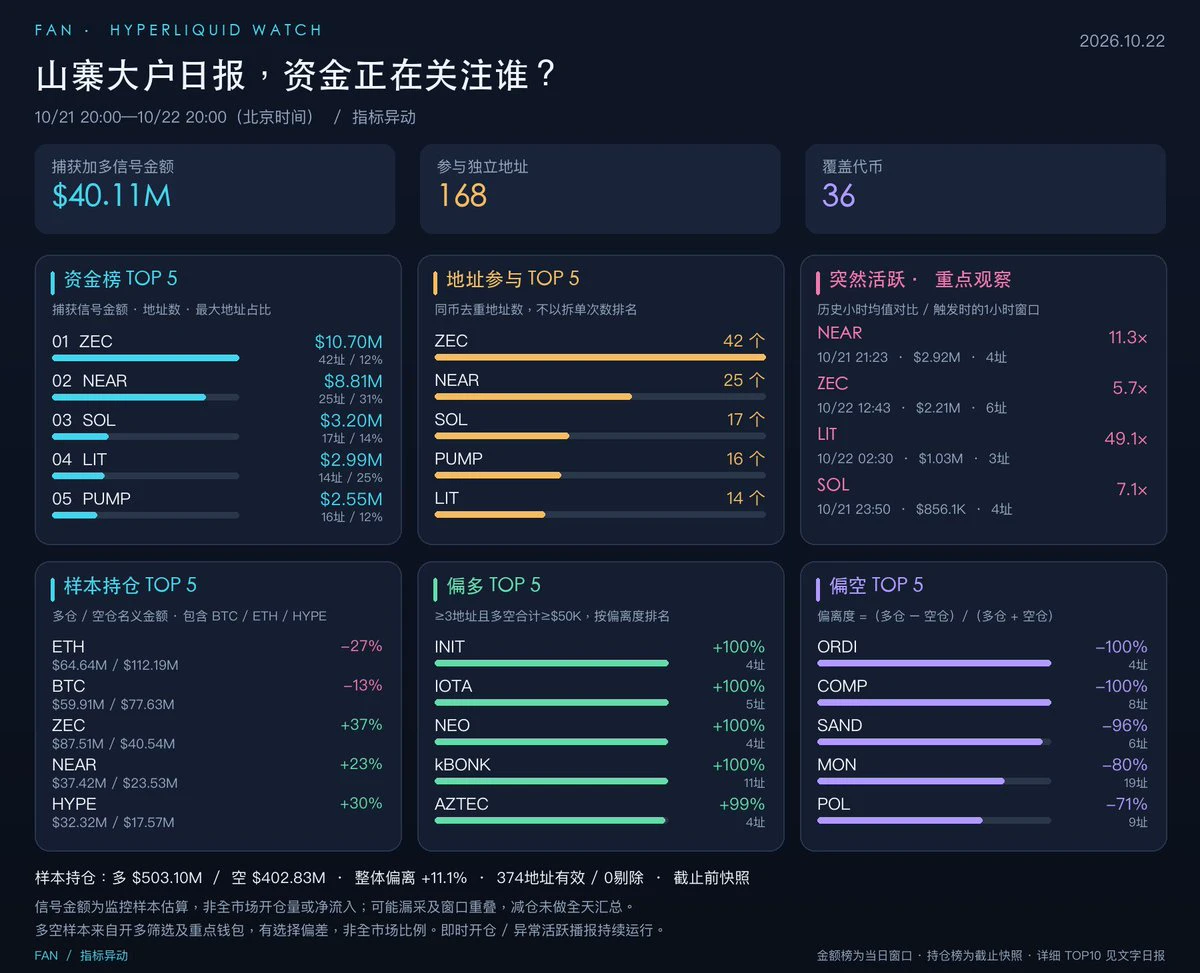Click the "FAN / 指标异动" footer label

click(81, 955)
